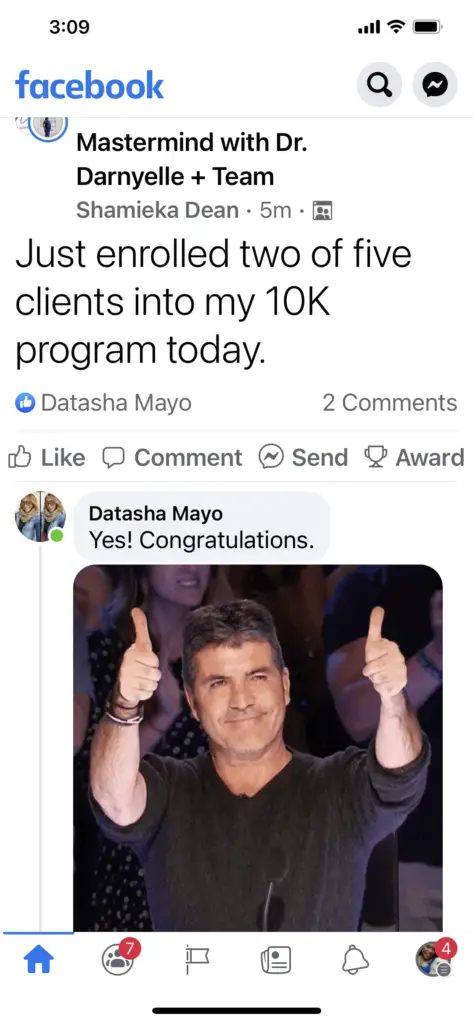Like the post by Shamieka Dean

46,458
